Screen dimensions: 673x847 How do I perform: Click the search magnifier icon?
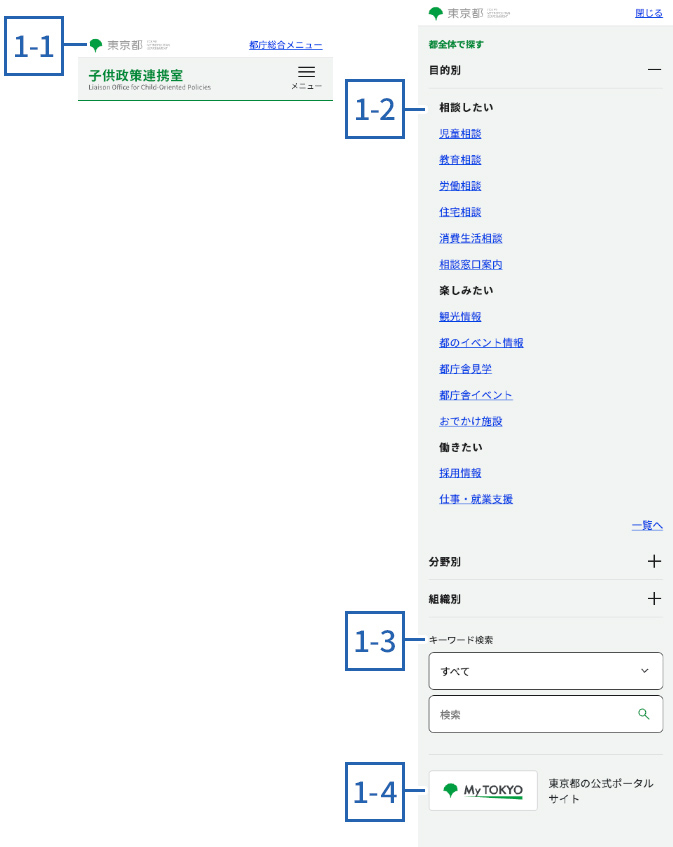(643, 714)
